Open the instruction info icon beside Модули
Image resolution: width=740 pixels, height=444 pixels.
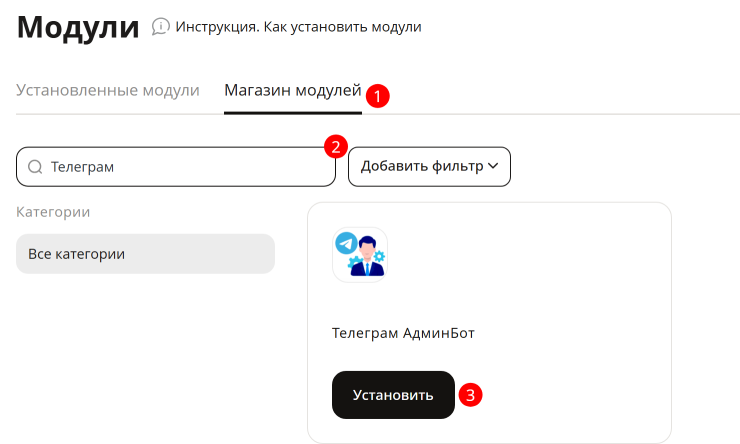click(160, 26)
